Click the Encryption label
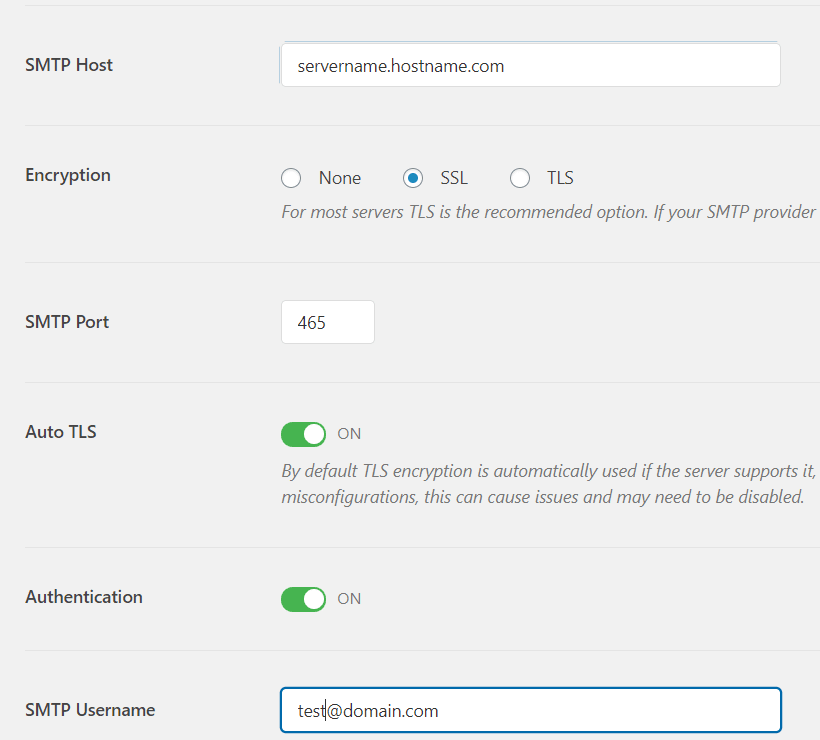The height and width of the screenshot is (740, 820). pyautogui.click(x=68, y=175)
